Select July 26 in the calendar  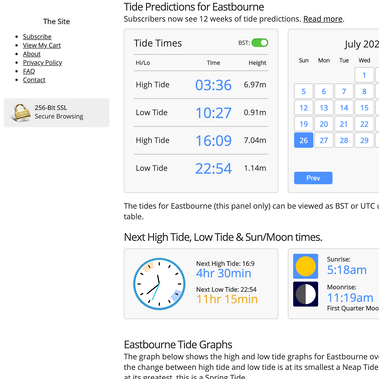(x=303, y=140)
